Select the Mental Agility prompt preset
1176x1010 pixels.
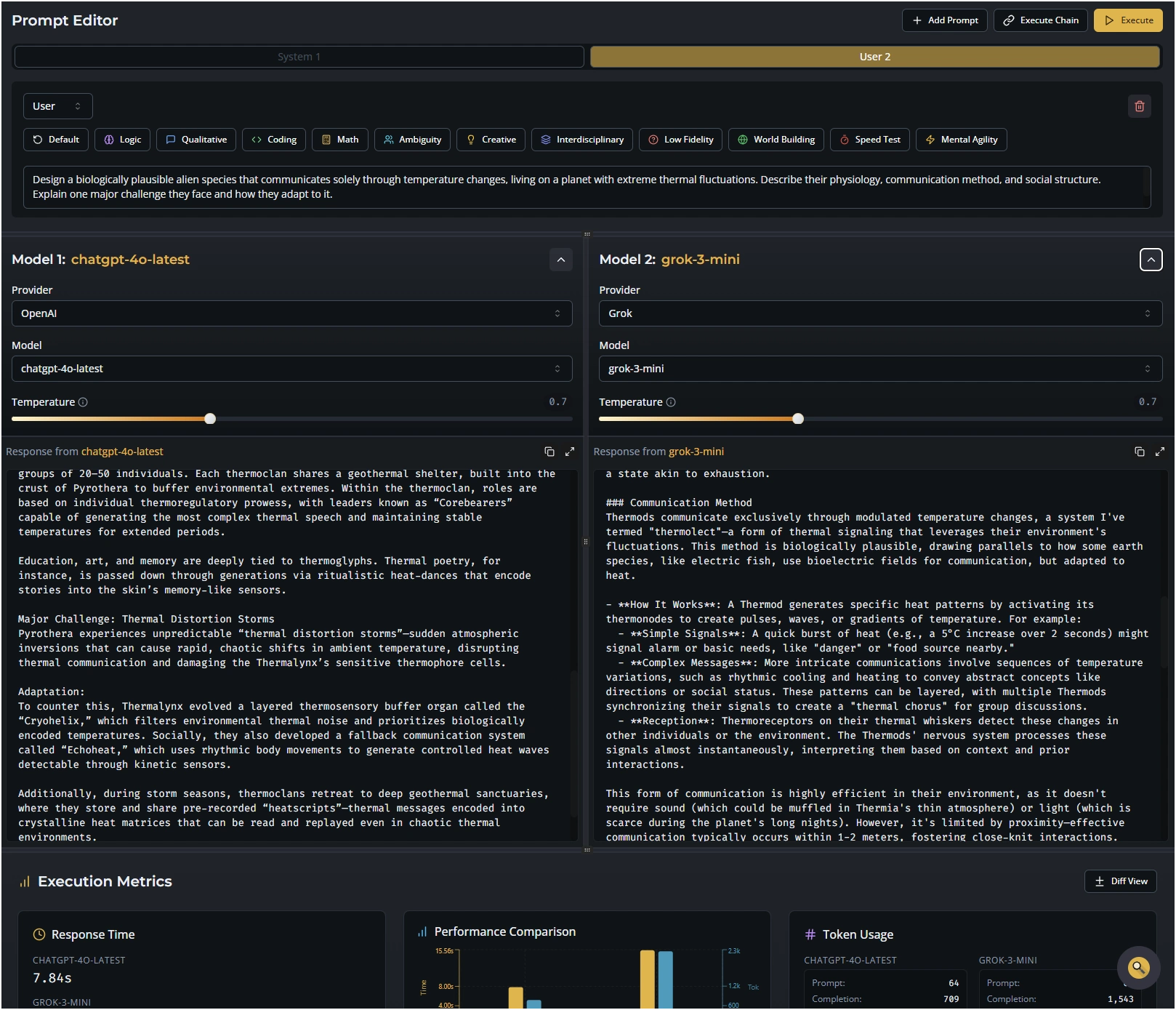click(962, 140)
